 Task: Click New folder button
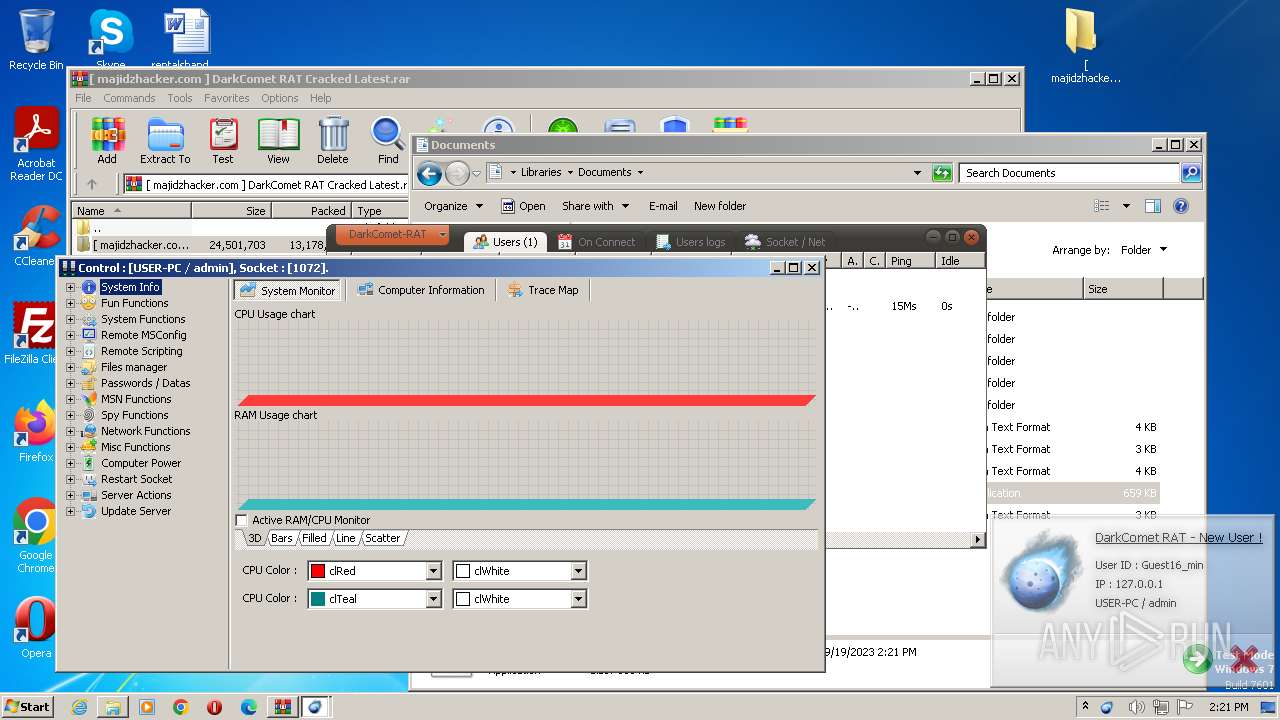point(720,206)
